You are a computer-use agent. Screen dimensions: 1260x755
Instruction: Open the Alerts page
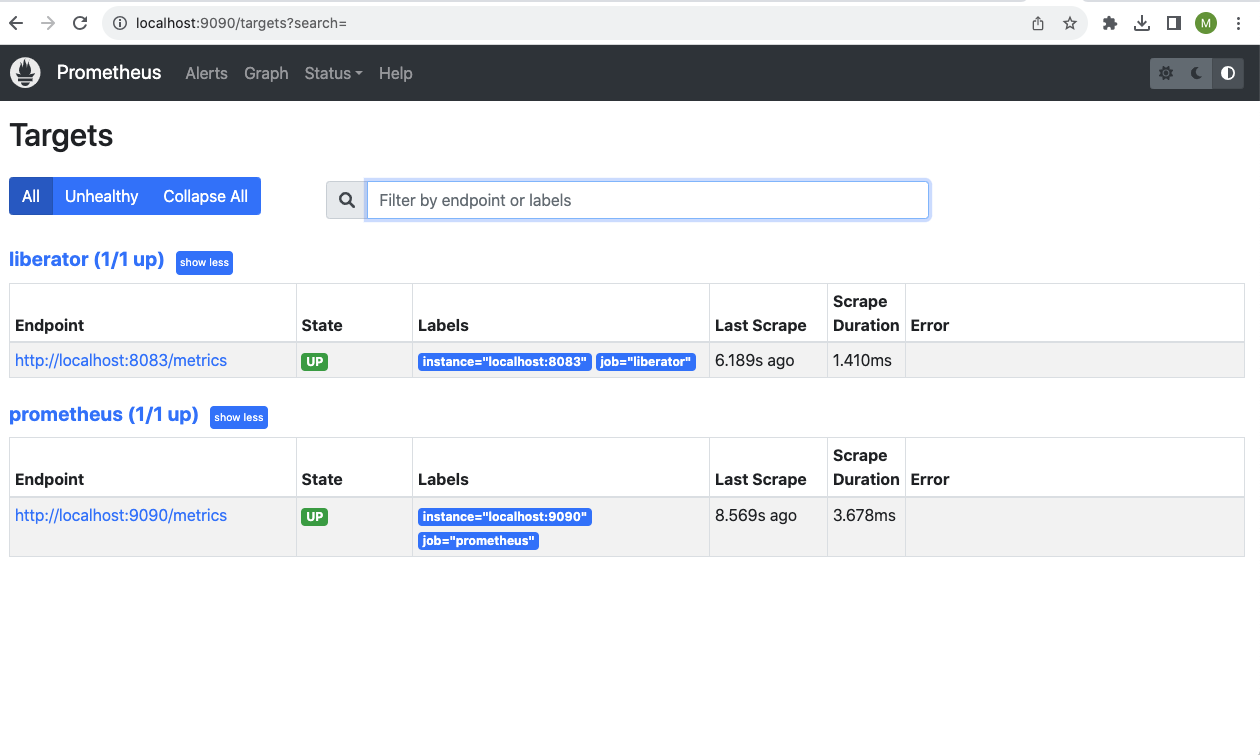(206, 73)
